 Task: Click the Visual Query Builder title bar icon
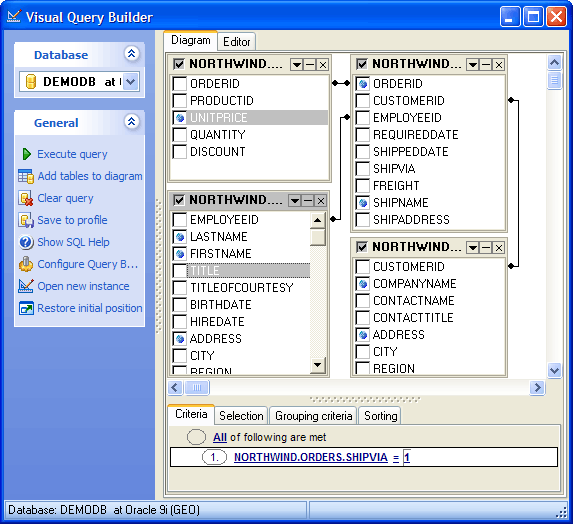coord(14,17)
